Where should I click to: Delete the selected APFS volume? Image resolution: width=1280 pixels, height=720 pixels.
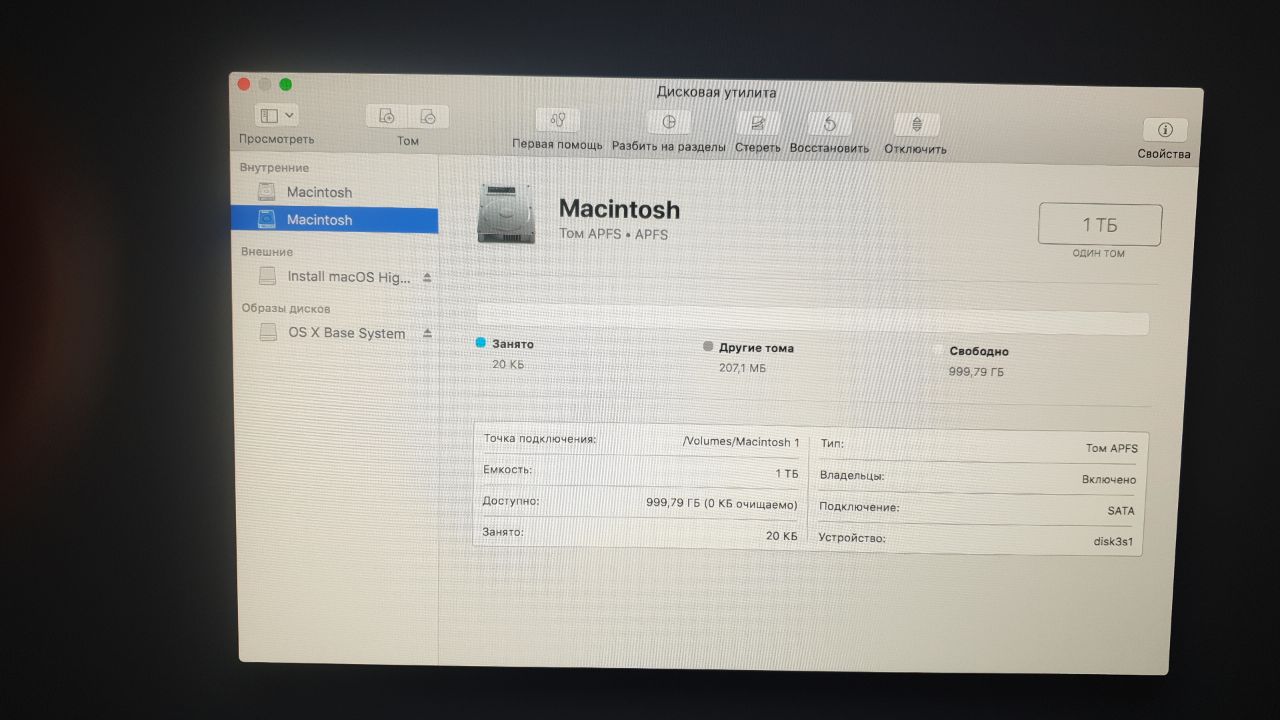pos(428,116)
